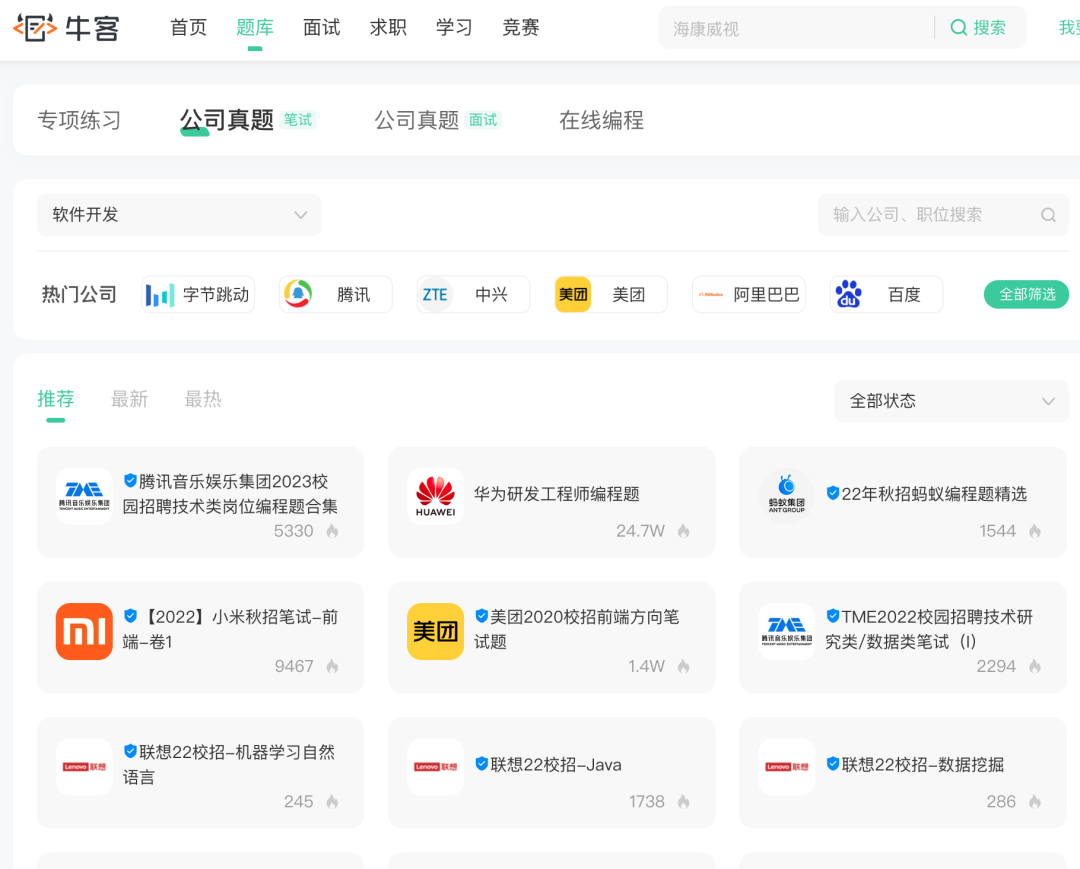Select the 最热 sort tab
The width and height of the screenshot is (1080, 869).
(202, 399)
